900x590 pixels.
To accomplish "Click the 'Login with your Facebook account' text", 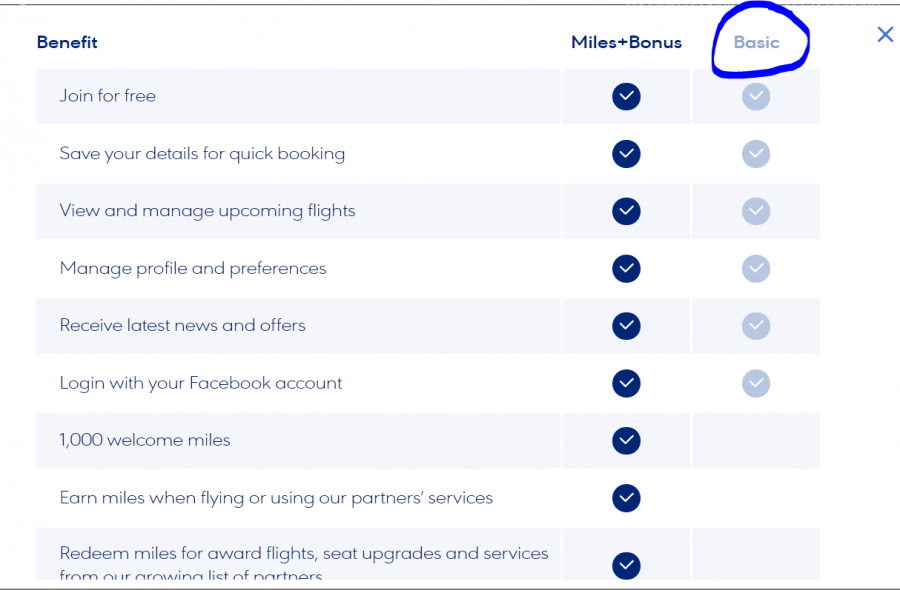I will [201, 383].
